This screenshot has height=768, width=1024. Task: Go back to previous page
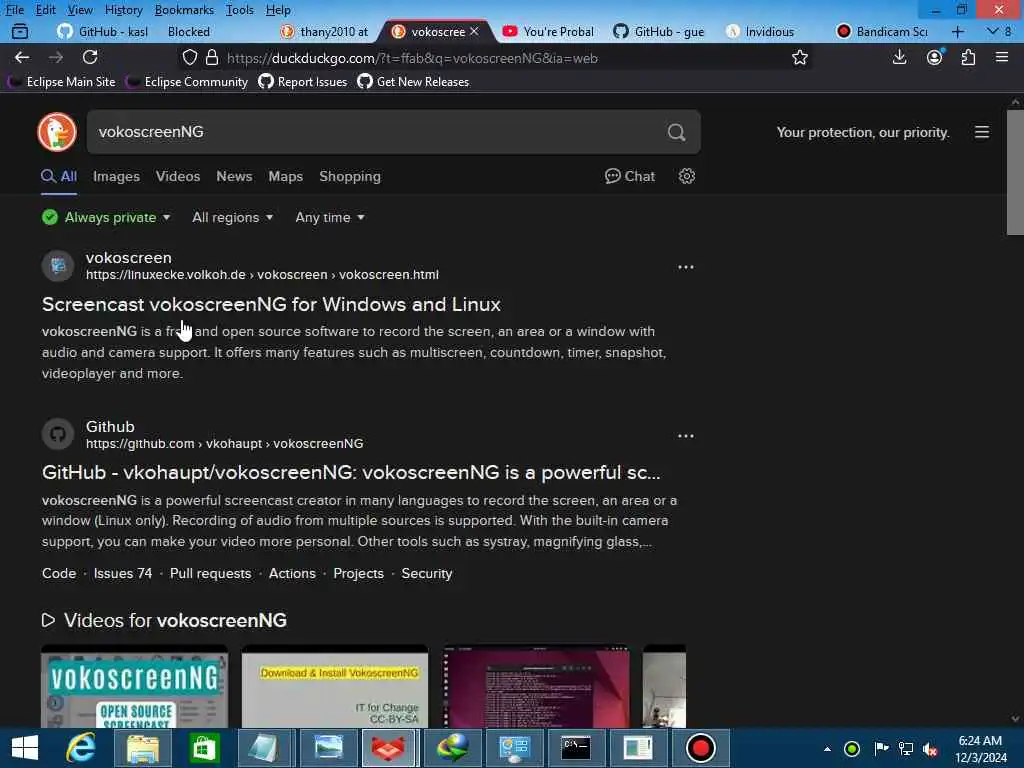click(x=22, y=57)
